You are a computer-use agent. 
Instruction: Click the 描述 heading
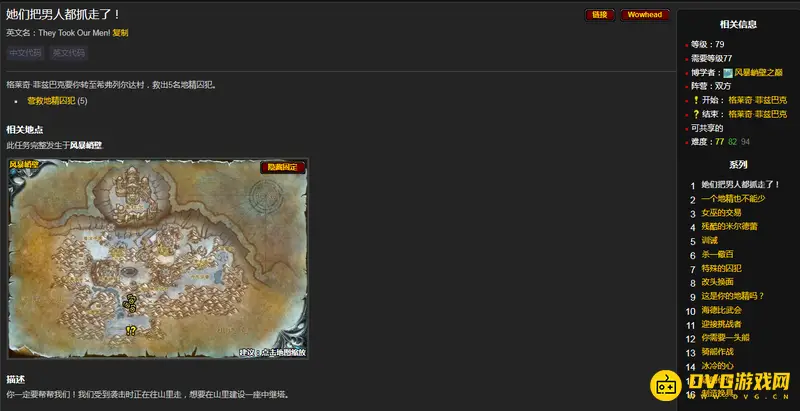coord(16,379)
